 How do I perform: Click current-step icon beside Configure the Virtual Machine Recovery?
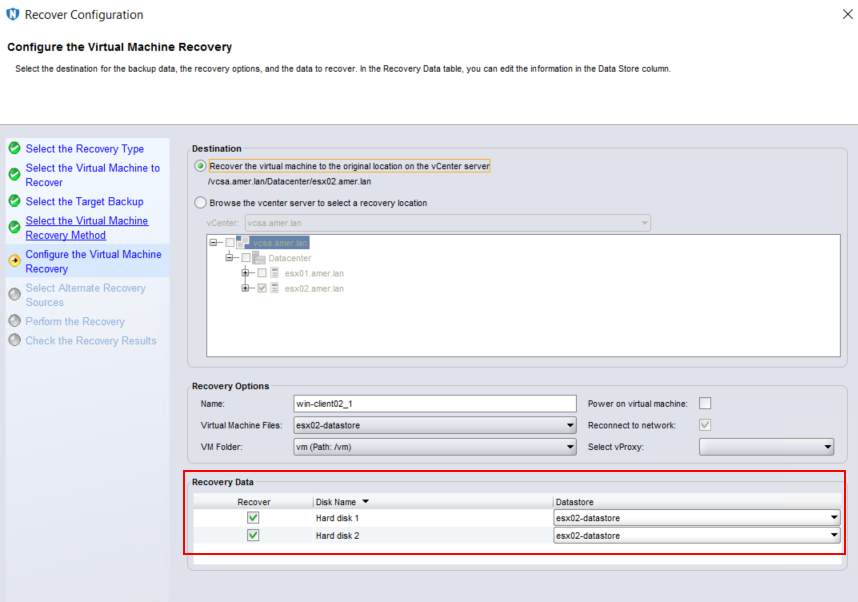click(x=14, y=261)
